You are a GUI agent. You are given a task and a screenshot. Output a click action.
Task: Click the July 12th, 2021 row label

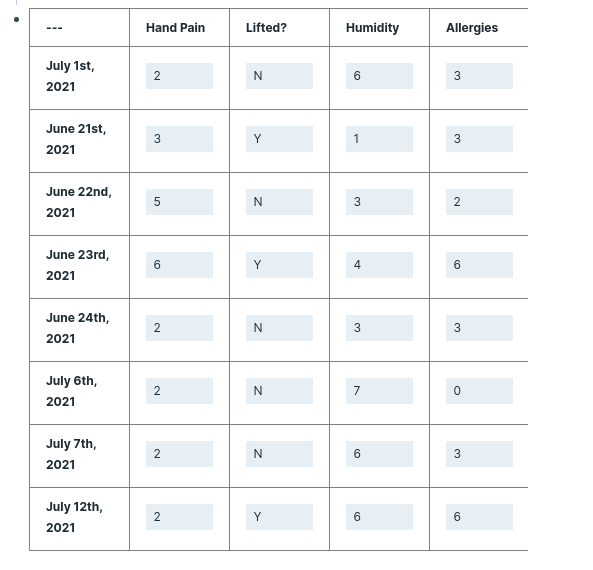coord(75,517)
